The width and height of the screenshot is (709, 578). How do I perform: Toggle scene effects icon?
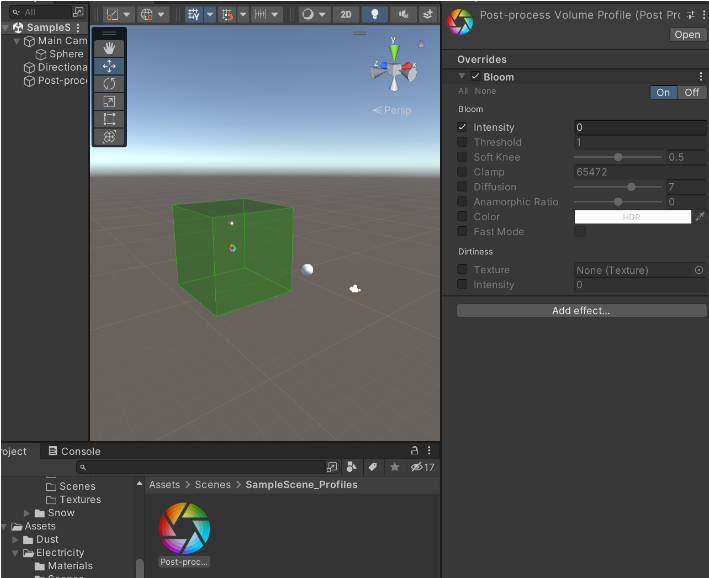[428, 14]
